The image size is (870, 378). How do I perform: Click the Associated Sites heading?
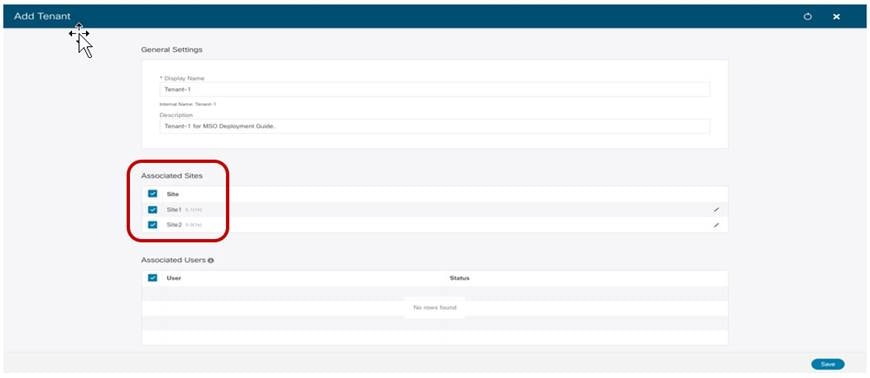coord(172,175)
